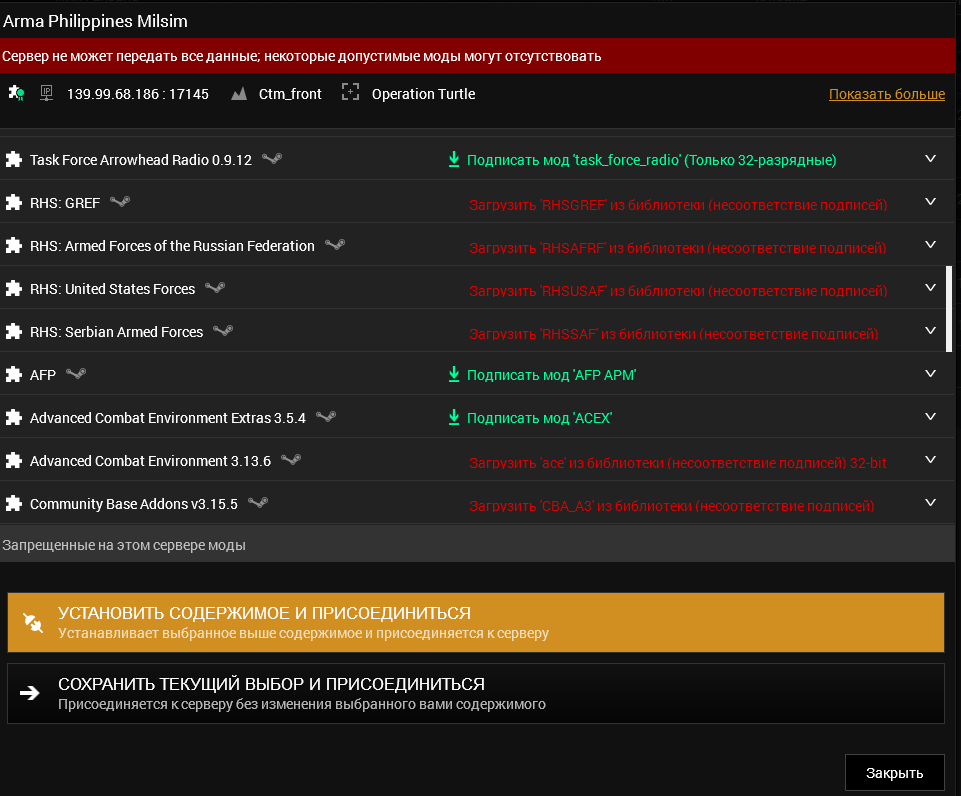Click 'Подписать мод task_force_radio' link
Screen dimensions: 961x796
(x=651, y=160)
